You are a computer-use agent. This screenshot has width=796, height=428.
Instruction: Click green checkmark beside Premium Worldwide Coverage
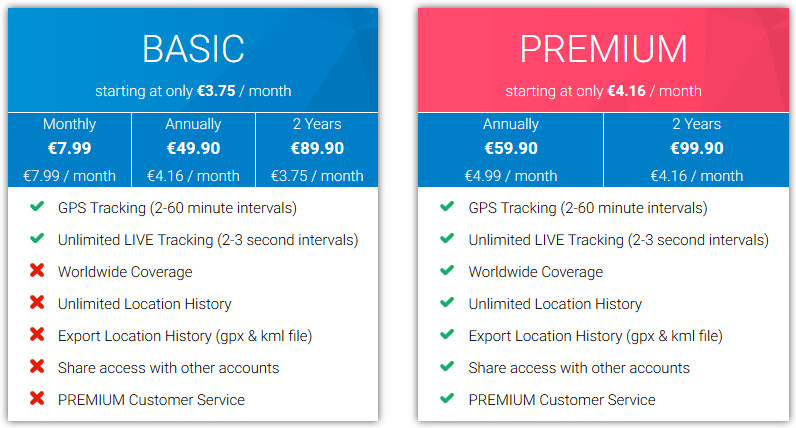tap(447, 271)
